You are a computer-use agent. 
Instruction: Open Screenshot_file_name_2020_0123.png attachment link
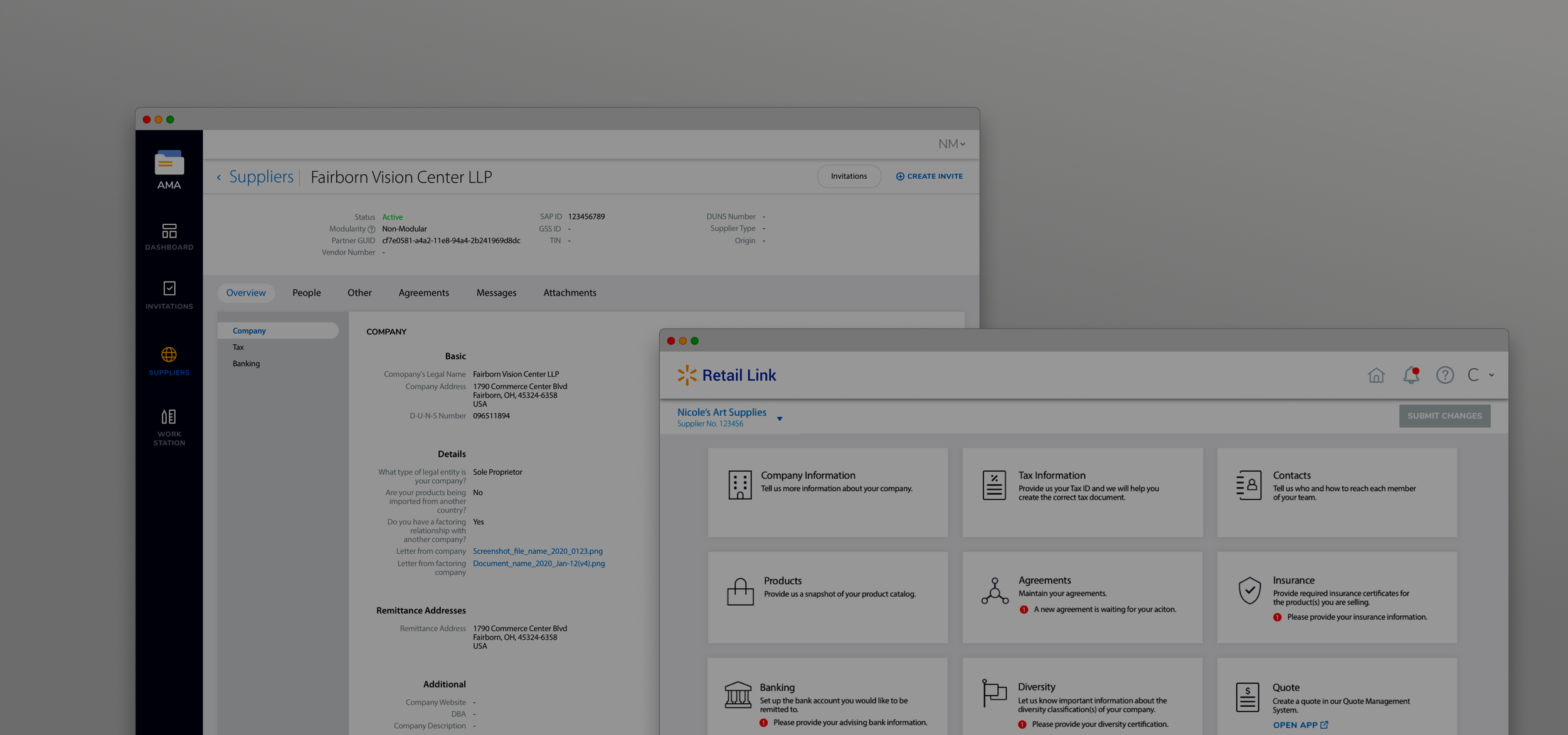click(538, 551)
